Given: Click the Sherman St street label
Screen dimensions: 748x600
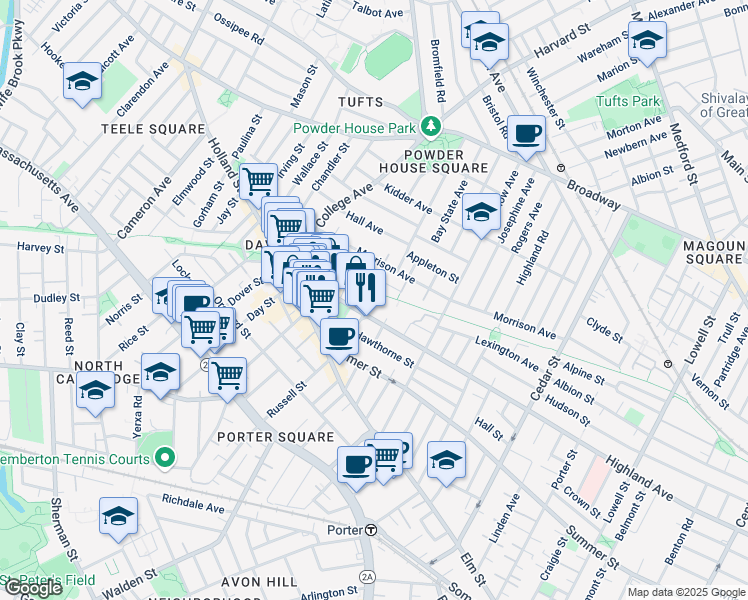Looking at the screenshot, I should coord(63,529).
